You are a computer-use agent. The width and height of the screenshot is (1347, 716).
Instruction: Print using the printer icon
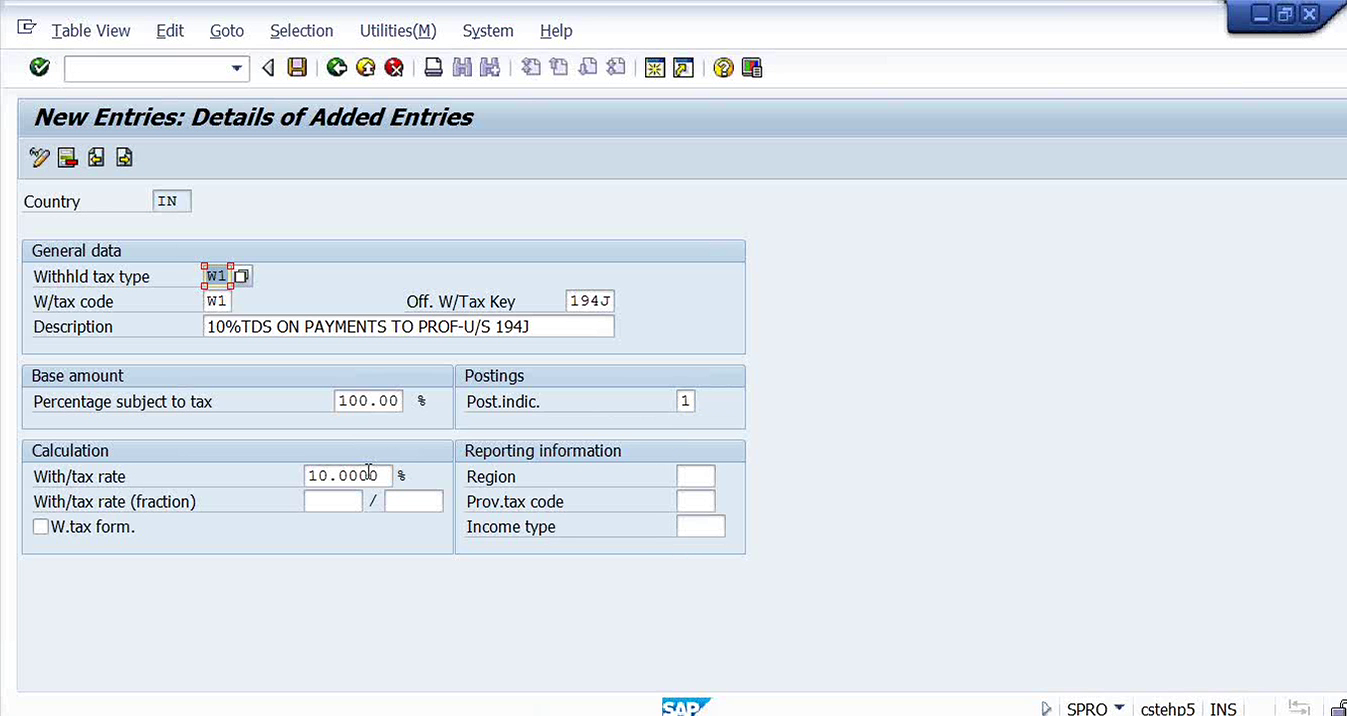tap(433, 68)
